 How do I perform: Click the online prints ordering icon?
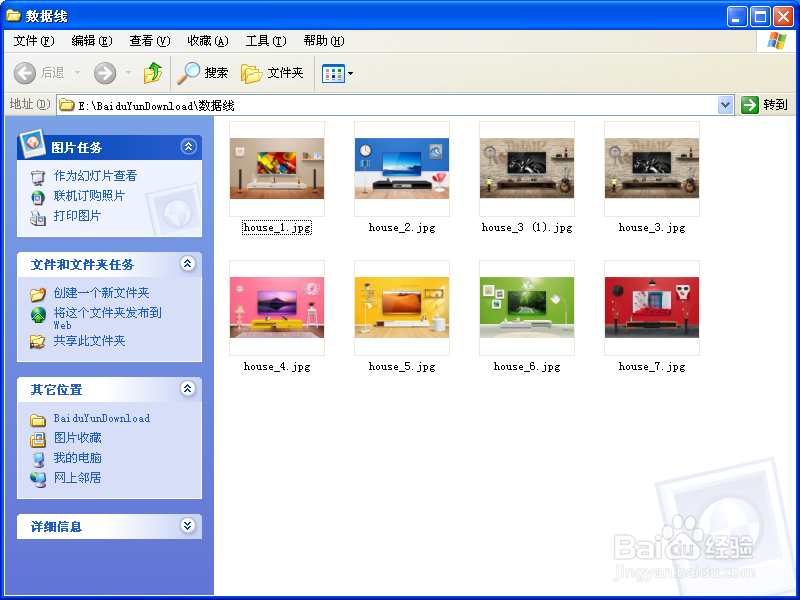pos(38,197)
